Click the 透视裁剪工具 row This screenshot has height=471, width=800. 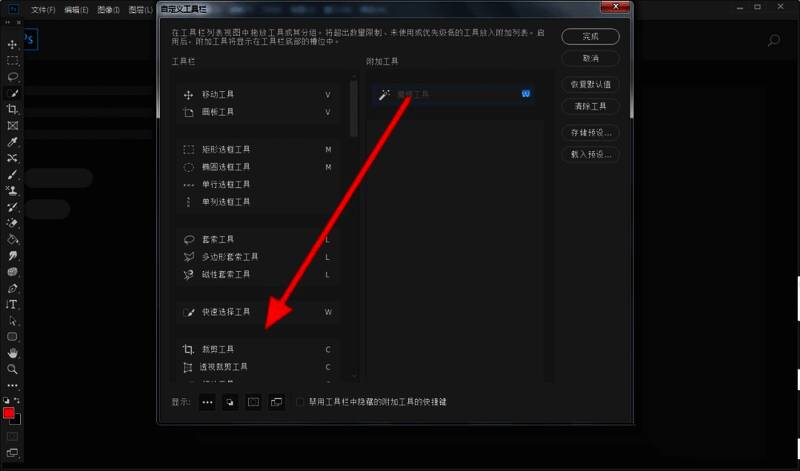click(x=257, y=367)
